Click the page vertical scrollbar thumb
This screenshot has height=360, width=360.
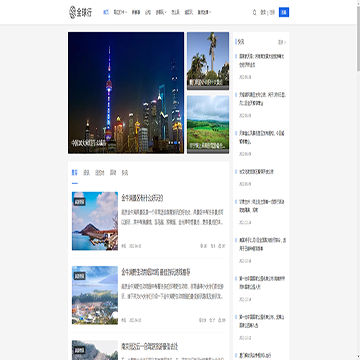[358, 36]
